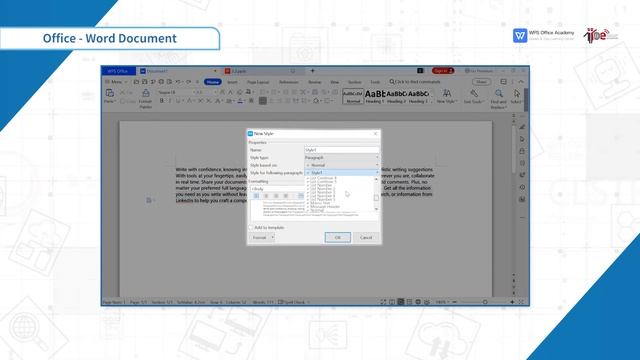Open the Text Tools ribbon button
Screen dimensions: 640x360
coord(473,96)
